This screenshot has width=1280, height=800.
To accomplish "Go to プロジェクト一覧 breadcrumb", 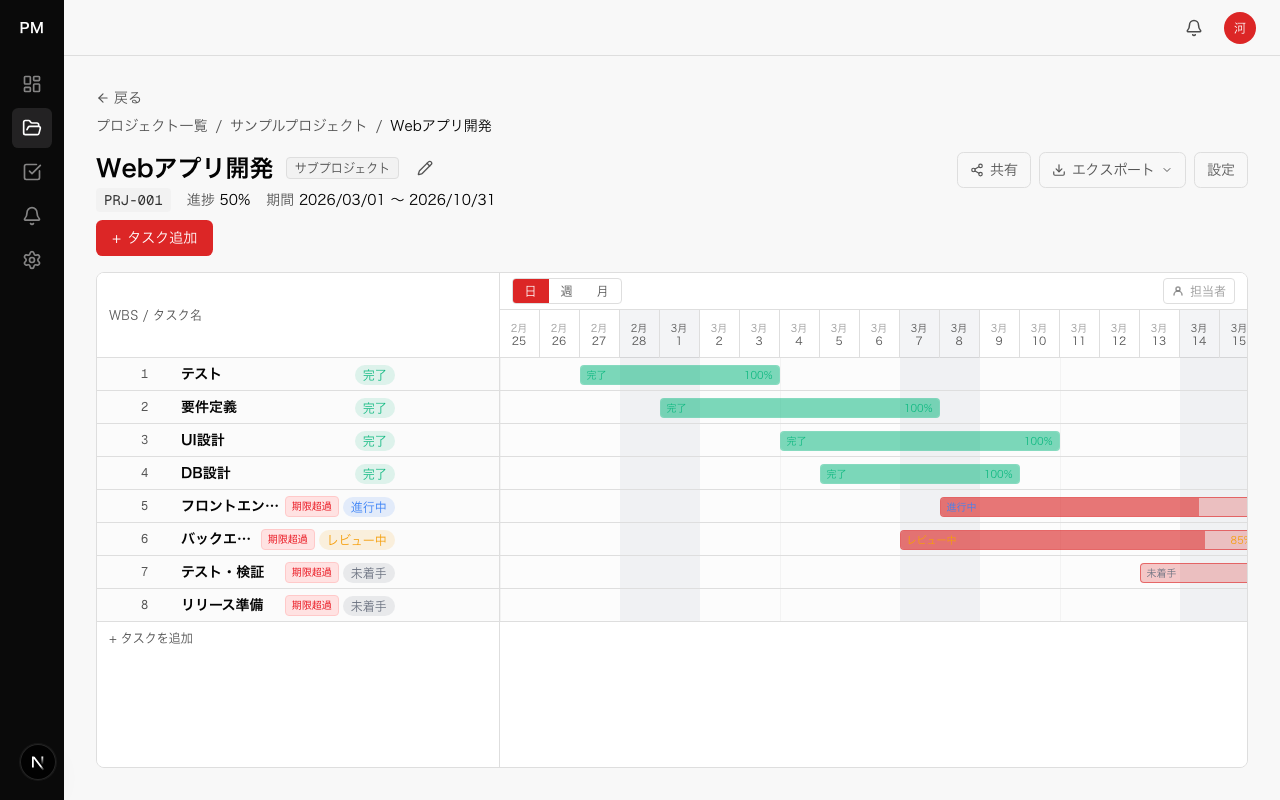I will [x=152, y=126].
